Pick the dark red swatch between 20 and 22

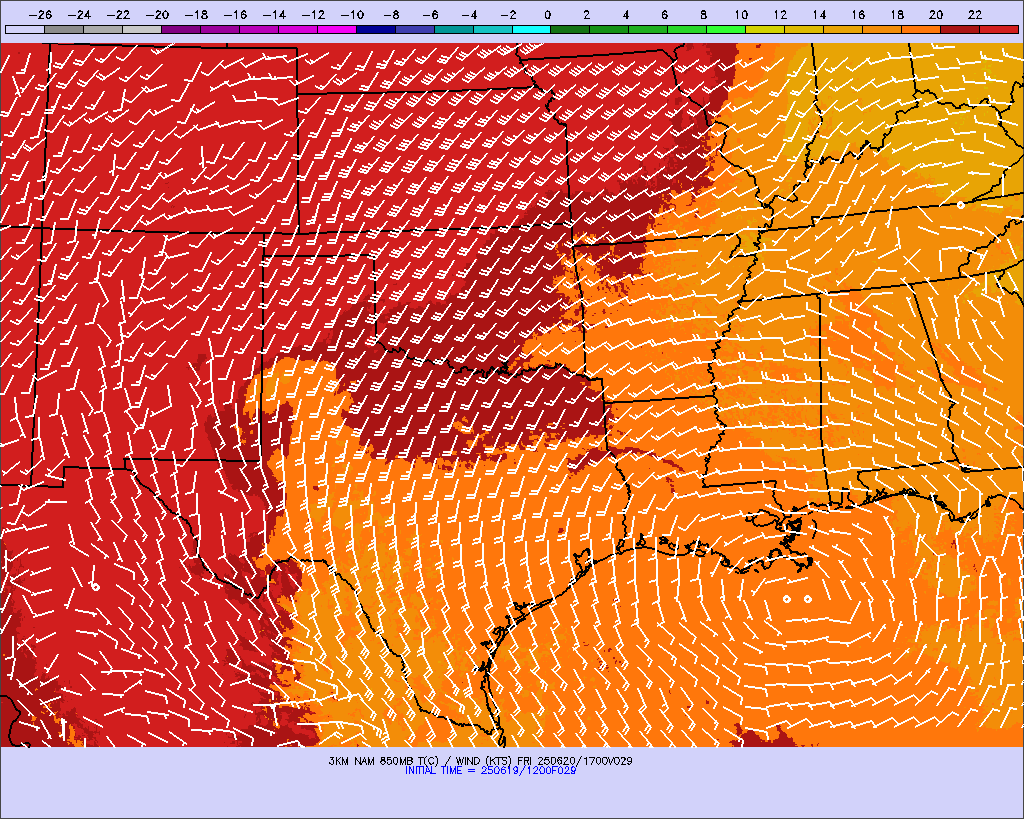pos(961,29)
